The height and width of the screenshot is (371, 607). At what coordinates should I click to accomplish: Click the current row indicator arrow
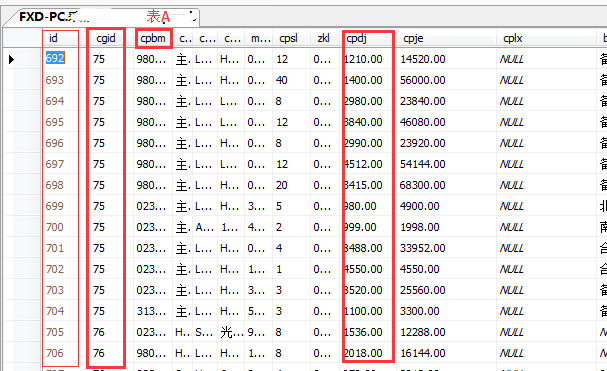(x=11, y=59)
